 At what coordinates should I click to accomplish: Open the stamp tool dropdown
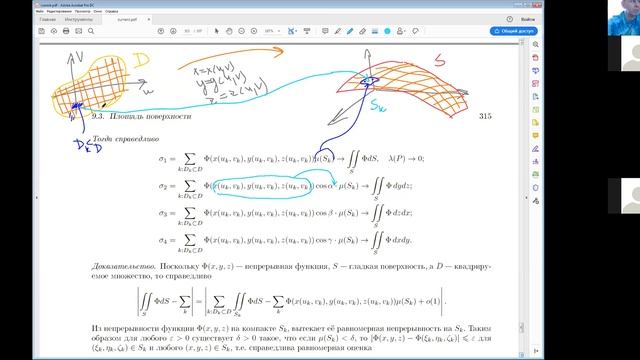click(401, 31)
